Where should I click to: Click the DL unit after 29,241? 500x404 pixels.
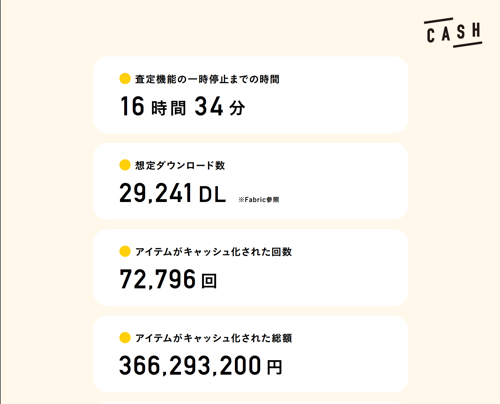coord(213,194)
